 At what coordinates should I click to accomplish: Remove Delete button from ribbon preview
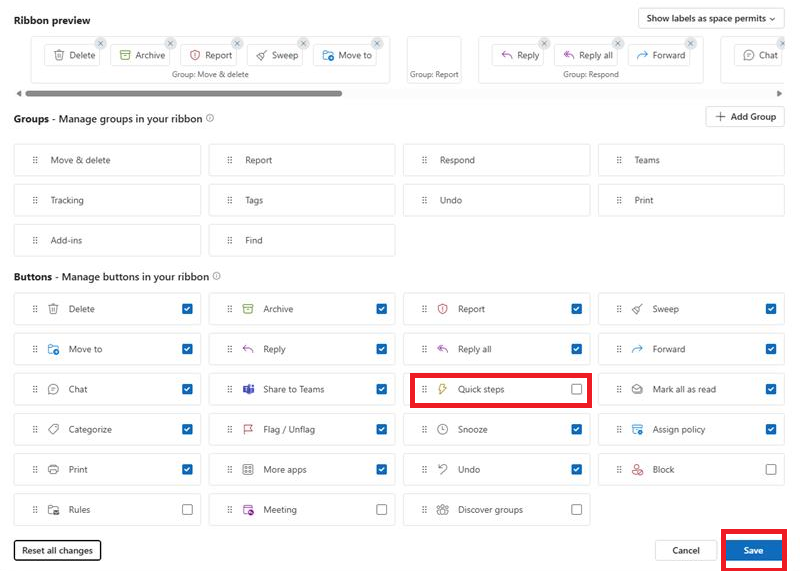pyautogui.click(x=101, y=43)
